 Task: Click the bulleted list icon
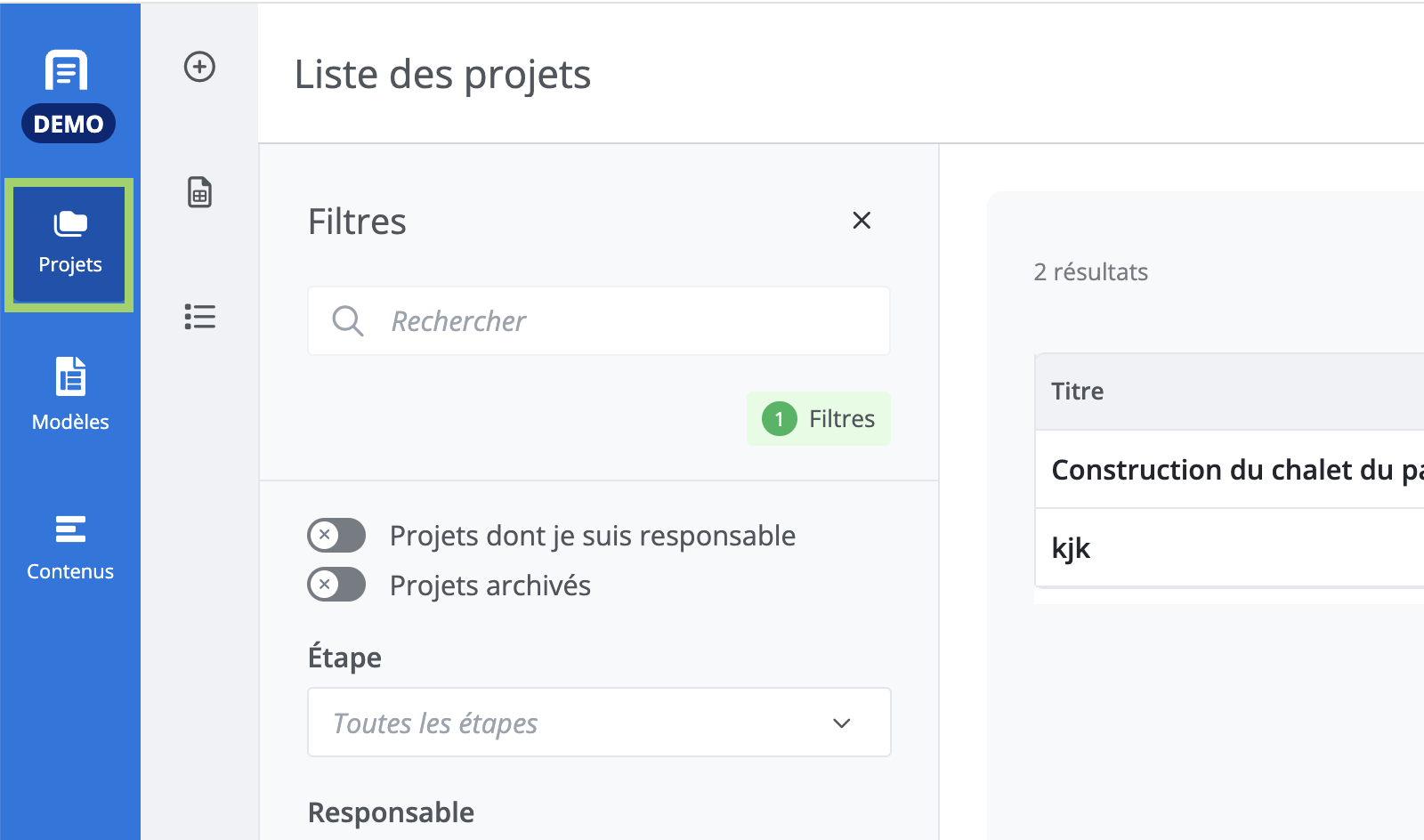pos(199,317)
